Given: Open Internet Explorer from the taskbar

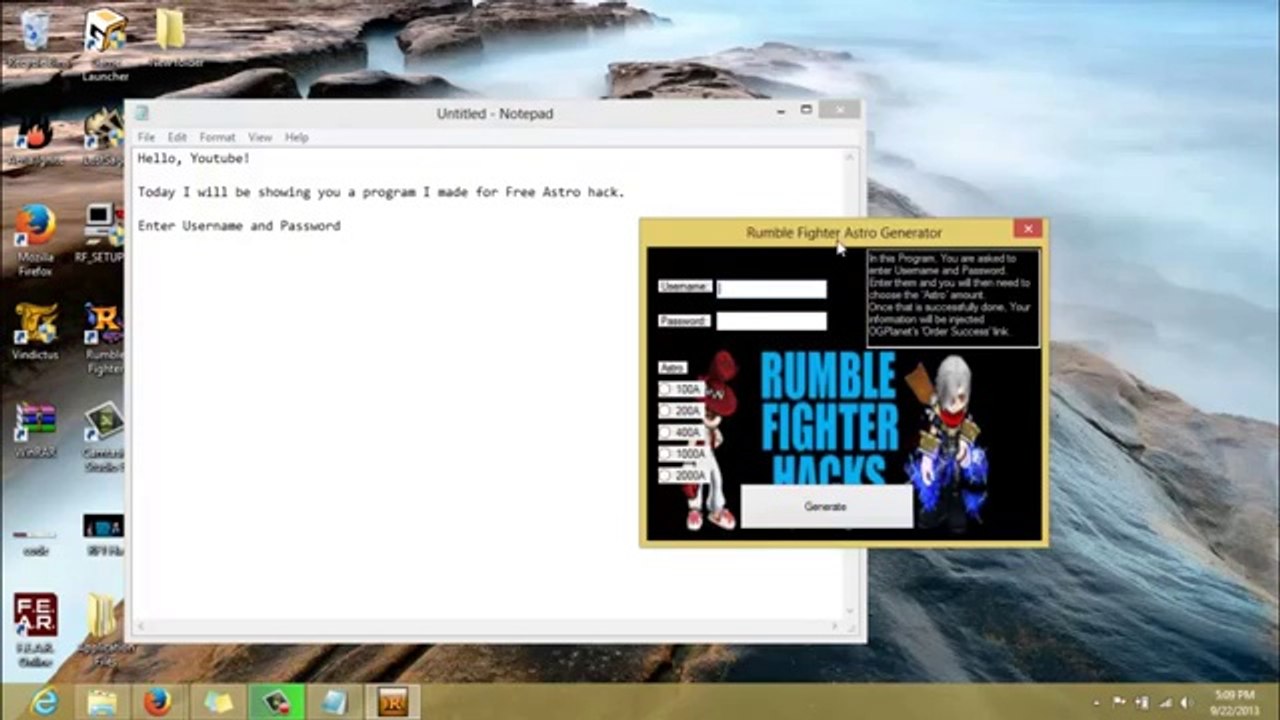Looking at the screenshot, I should (x=44, y=702).
